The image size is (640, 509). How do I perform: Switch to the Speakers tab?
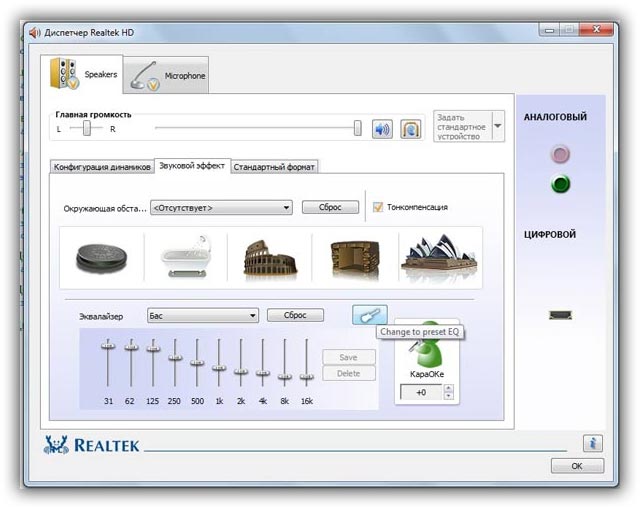pyautogui.click(x=82, y=74)
